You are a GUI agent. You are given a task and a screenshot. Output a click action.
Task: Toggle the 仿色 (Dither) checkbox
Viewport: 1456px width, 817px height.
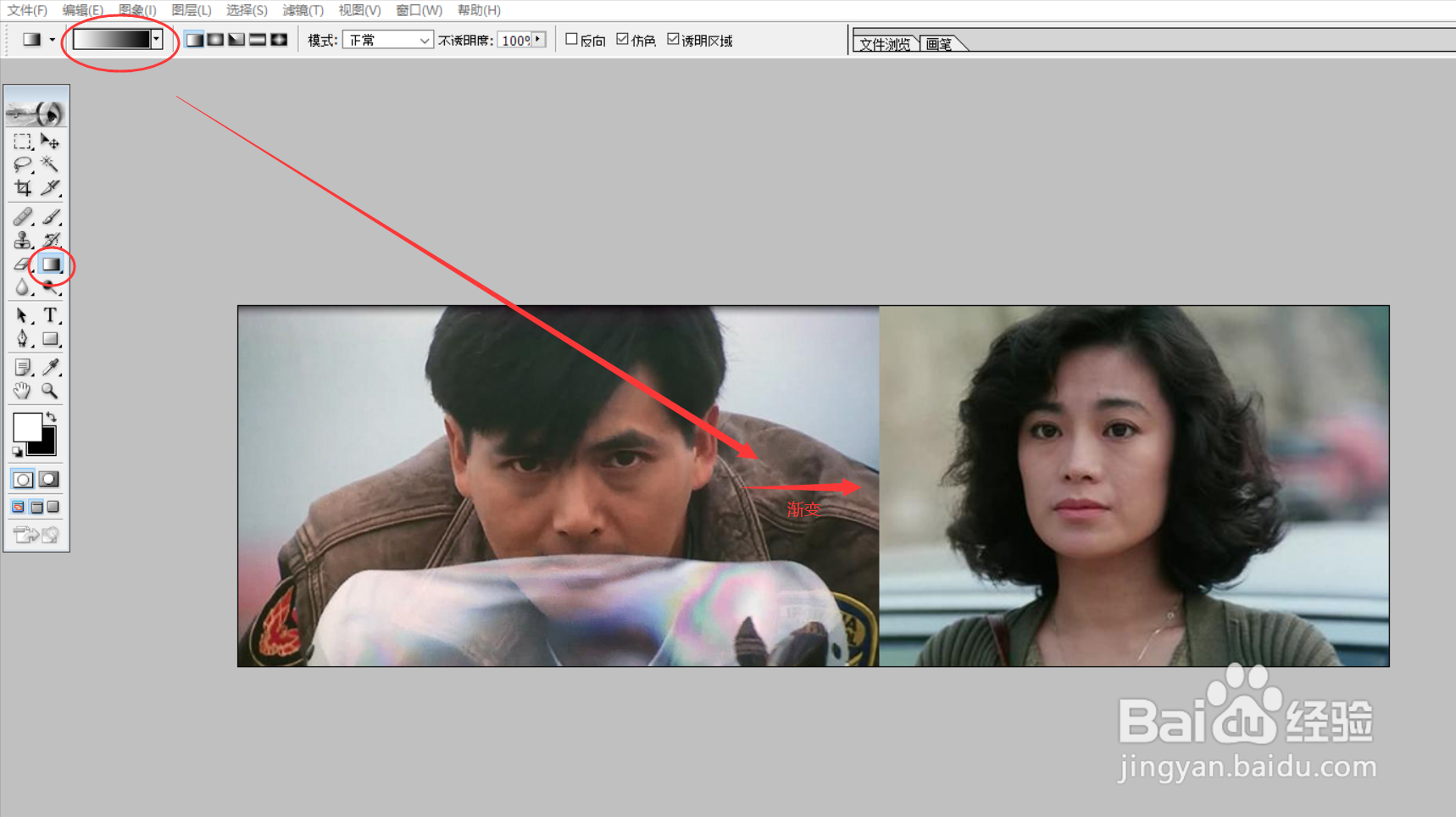[622, 39]
